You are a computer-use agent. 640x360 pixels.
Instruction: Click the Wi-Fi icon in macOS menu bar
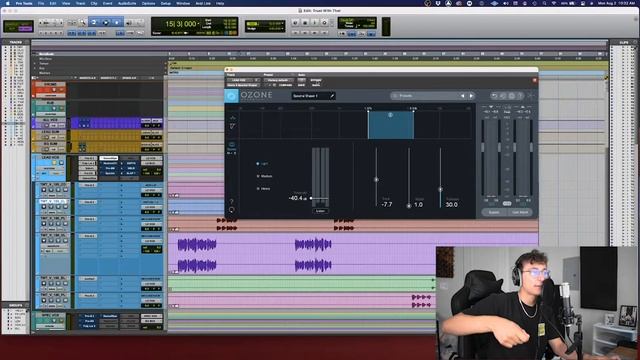pos(554,3)
